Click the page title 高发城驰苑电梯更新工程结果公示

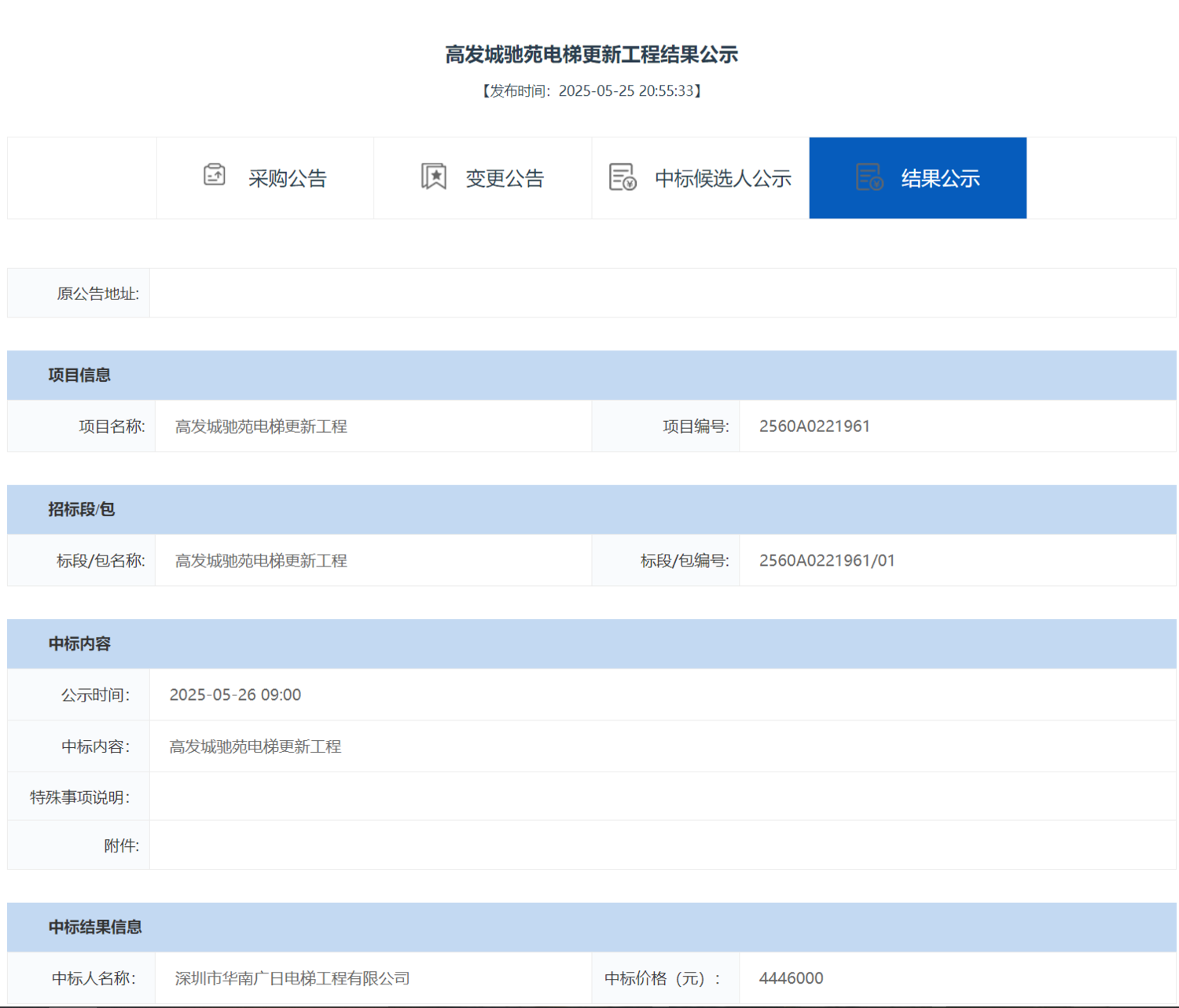pyautogui.click(x=591, y=54)
